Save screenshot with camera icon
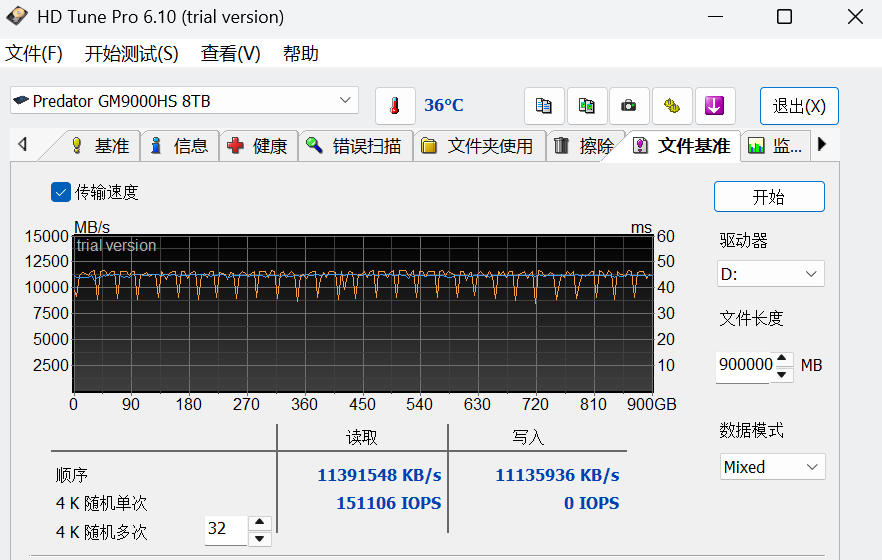The width and height of the screenshot is (882, 560). [x=629, y=106]
